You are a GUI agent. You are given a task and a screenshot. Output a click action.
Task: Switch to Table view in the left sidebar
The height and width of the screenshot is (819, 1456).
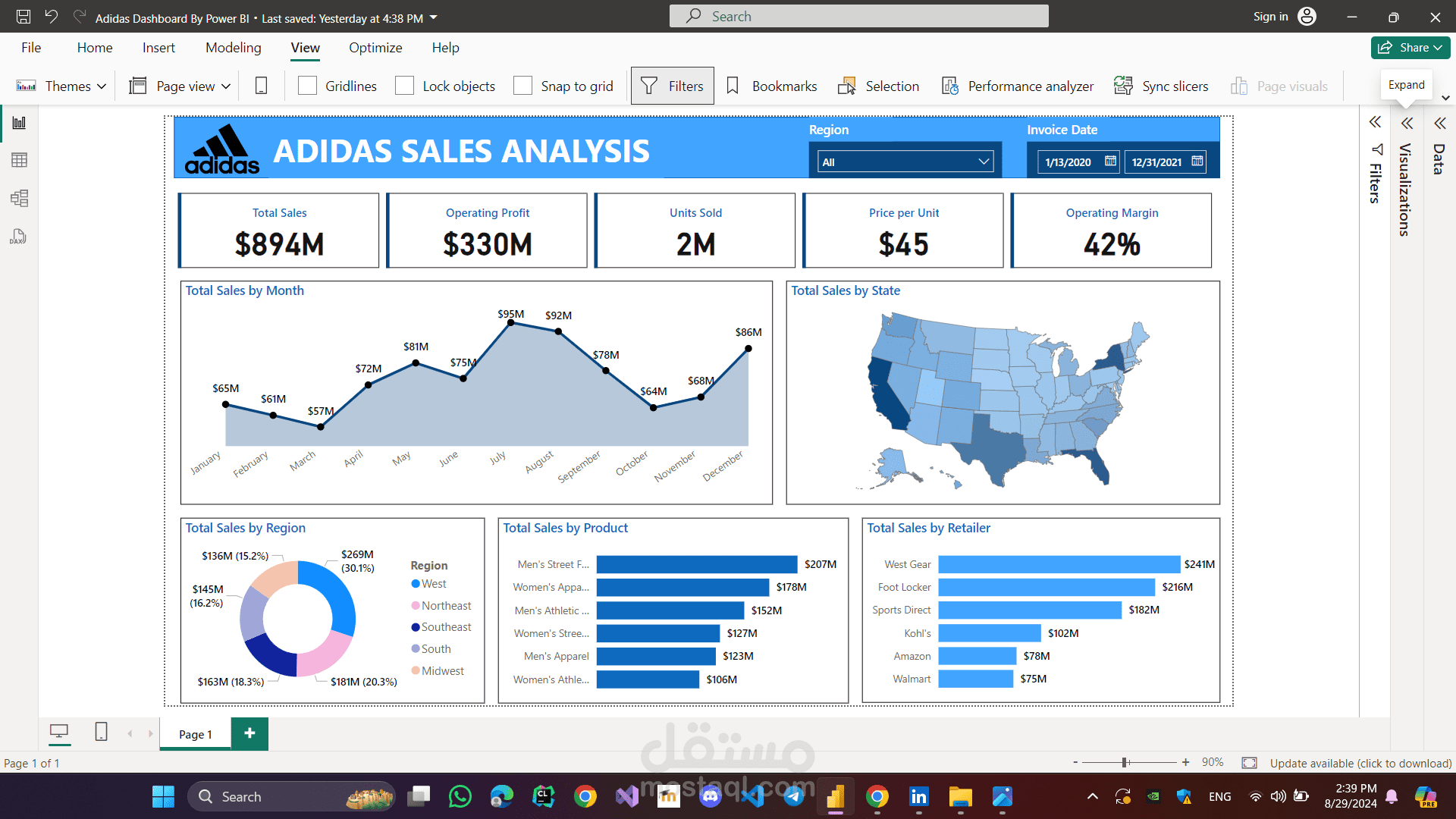coord(19,160)
